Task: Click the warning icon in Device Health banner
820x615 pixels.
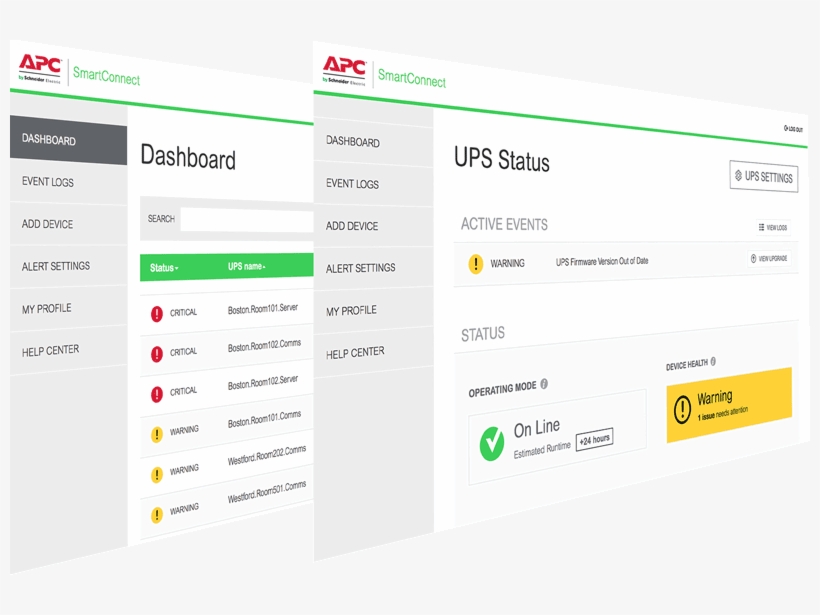Action: coord(684,408)
